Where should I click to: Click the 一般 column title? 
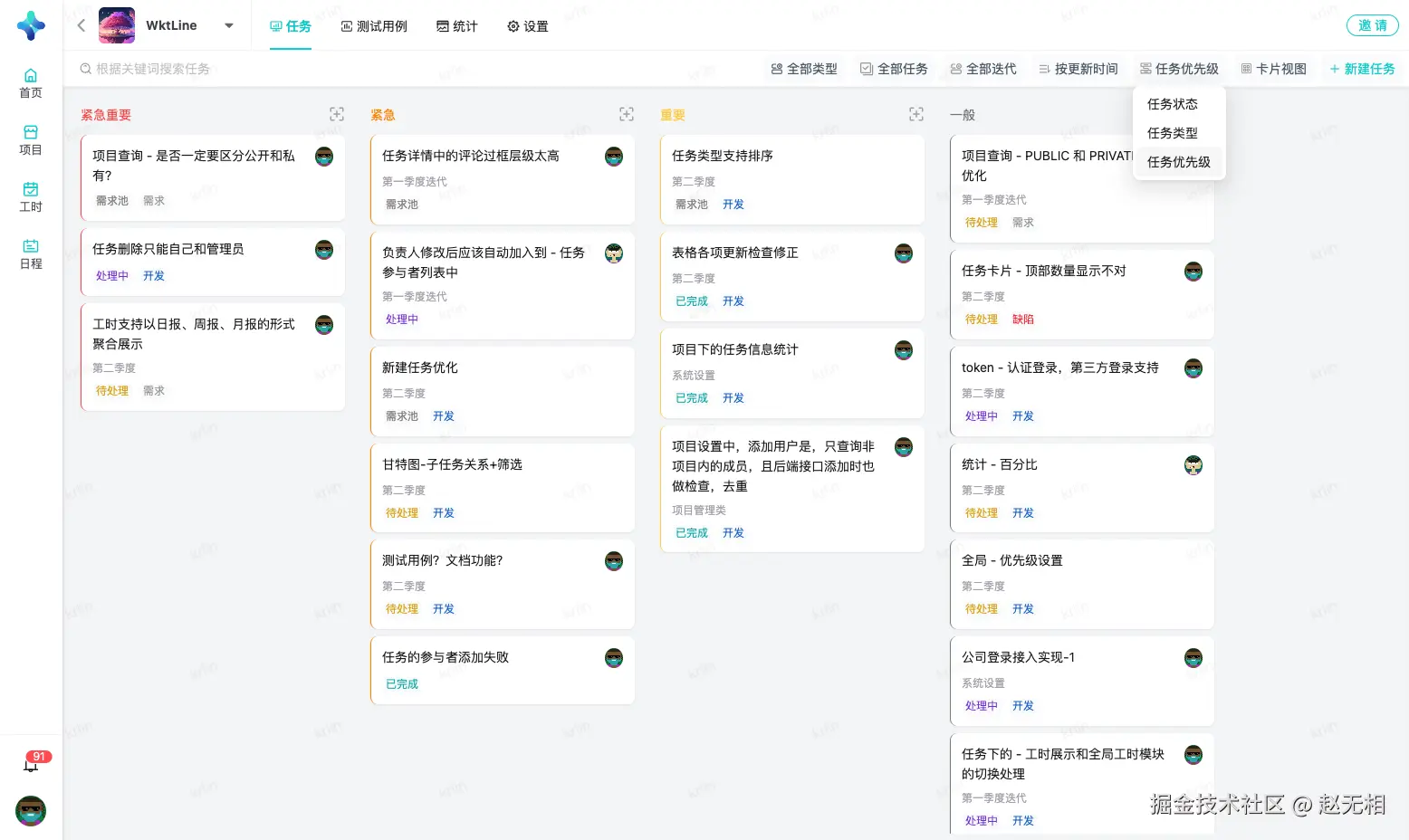[x=963, y=115]
